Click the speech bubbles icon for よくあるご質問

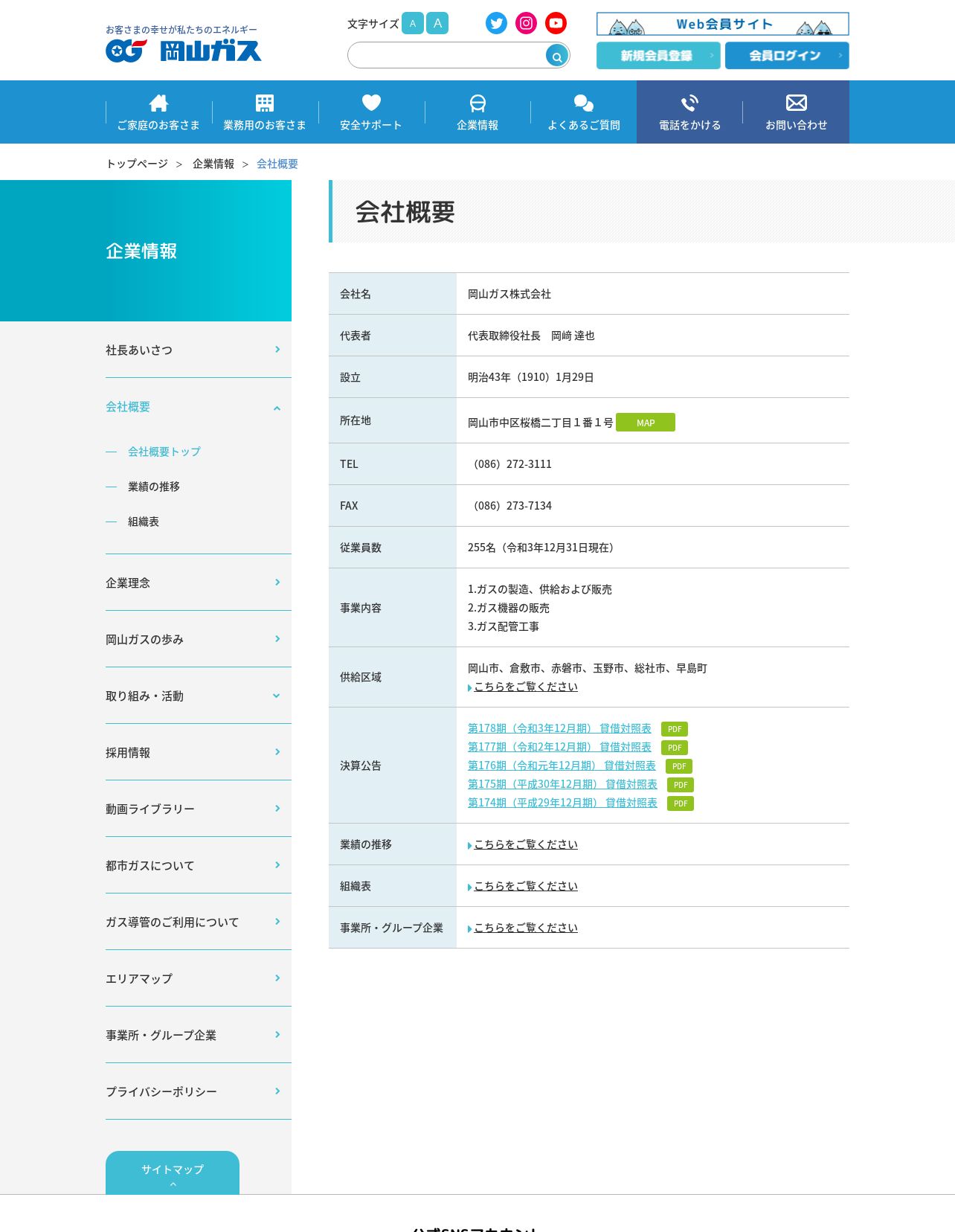[x=584, y=103]
